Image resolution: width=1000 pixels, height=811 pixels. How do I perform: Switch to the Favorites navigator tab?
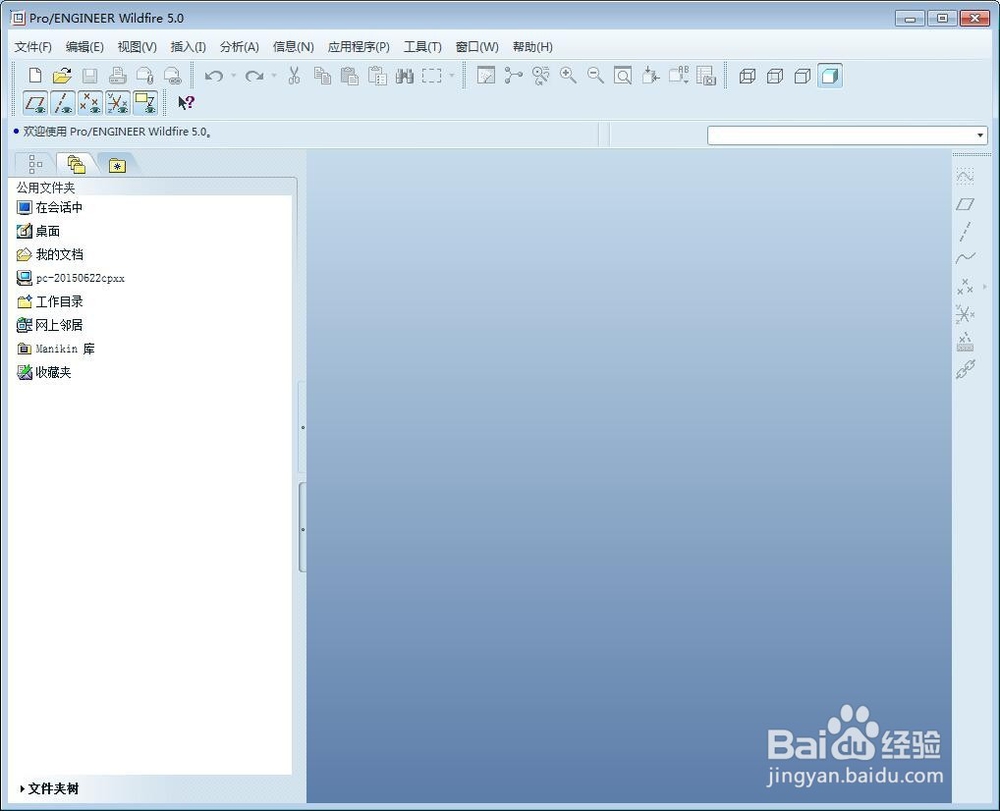(x=117, y=165)
